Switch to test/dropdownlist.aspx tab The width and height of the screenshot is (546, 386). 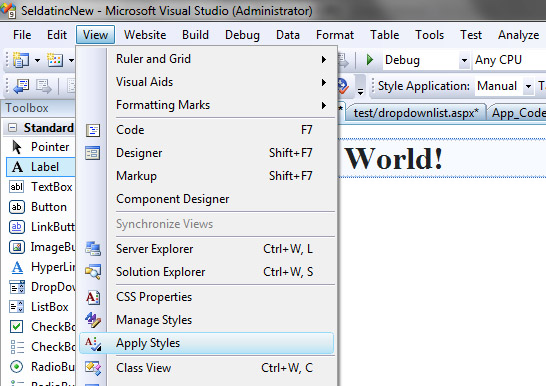coord(416,113)
